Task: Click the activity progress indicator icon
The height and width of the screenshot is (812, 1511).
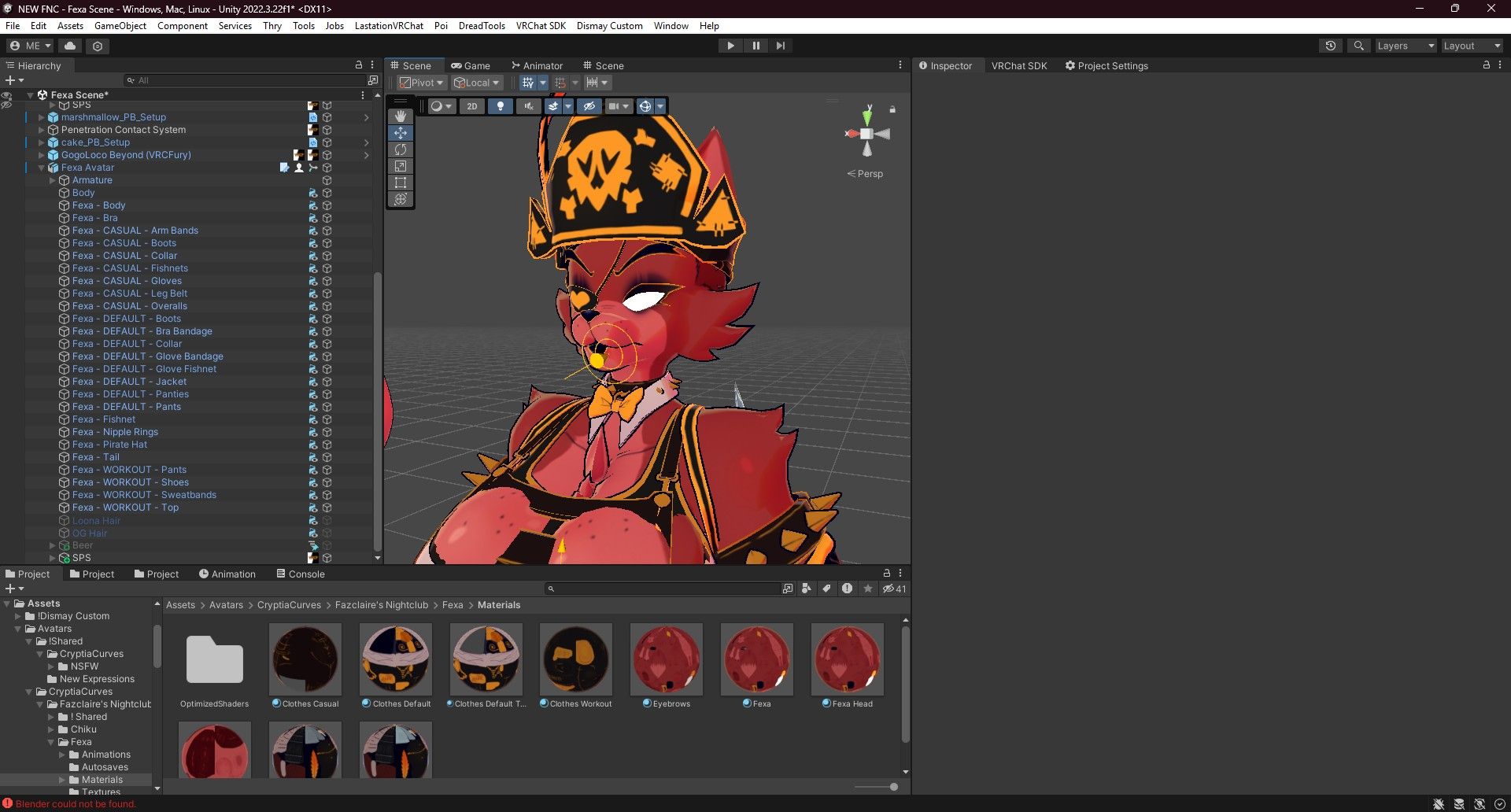Action: point(1500,804)
